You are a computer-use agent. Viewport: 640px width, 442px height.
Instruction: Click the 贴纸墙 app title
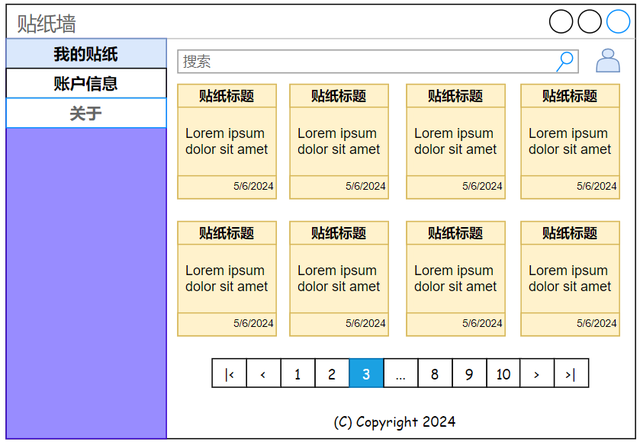pos(47,23)
